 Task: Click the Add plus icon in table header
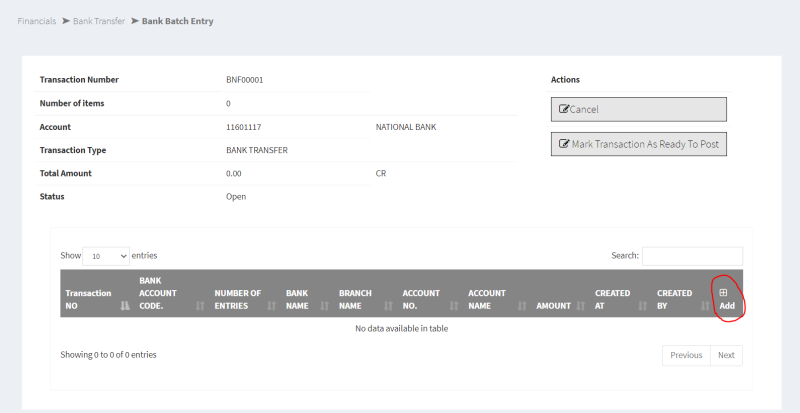pyautogui.click(x=723, y=292)
